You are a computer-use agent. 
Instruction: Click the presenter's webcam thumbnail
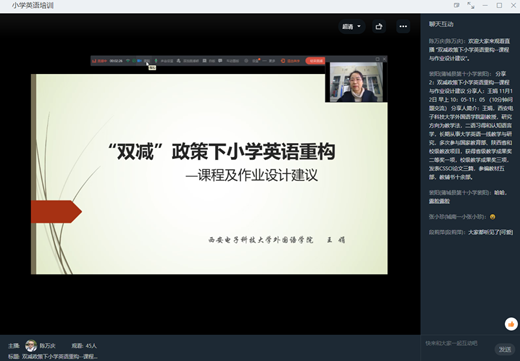tap(356, 82)
